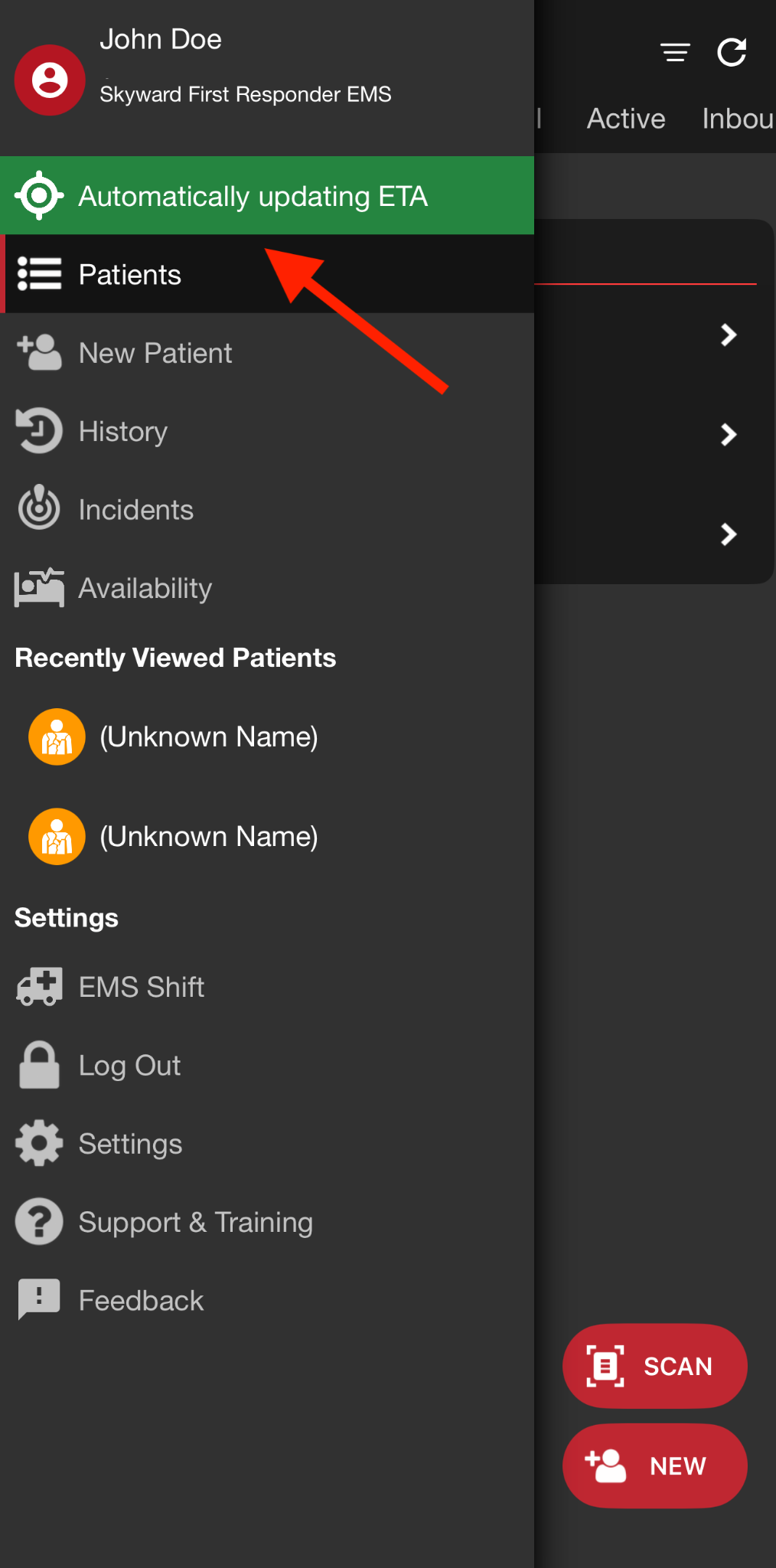This screenshot has width=776, height=1568.
Task: Select the Incidents target icon
Action: 39,509
